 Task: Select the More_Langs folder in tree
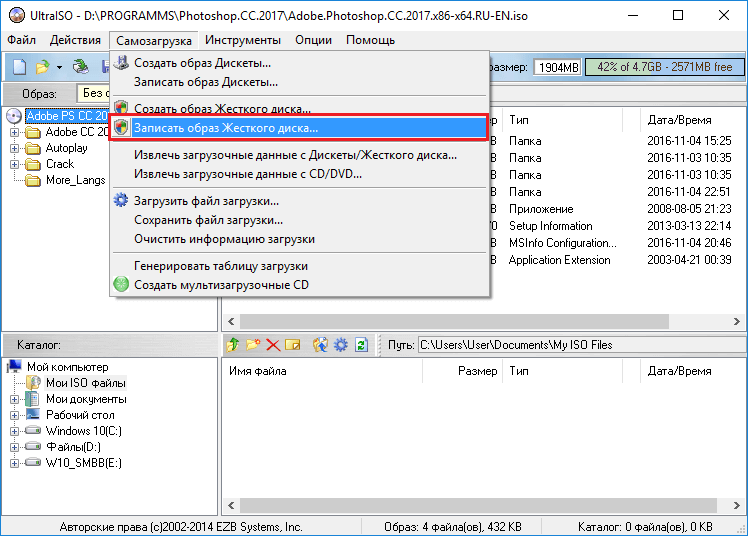tap(75, 180)
